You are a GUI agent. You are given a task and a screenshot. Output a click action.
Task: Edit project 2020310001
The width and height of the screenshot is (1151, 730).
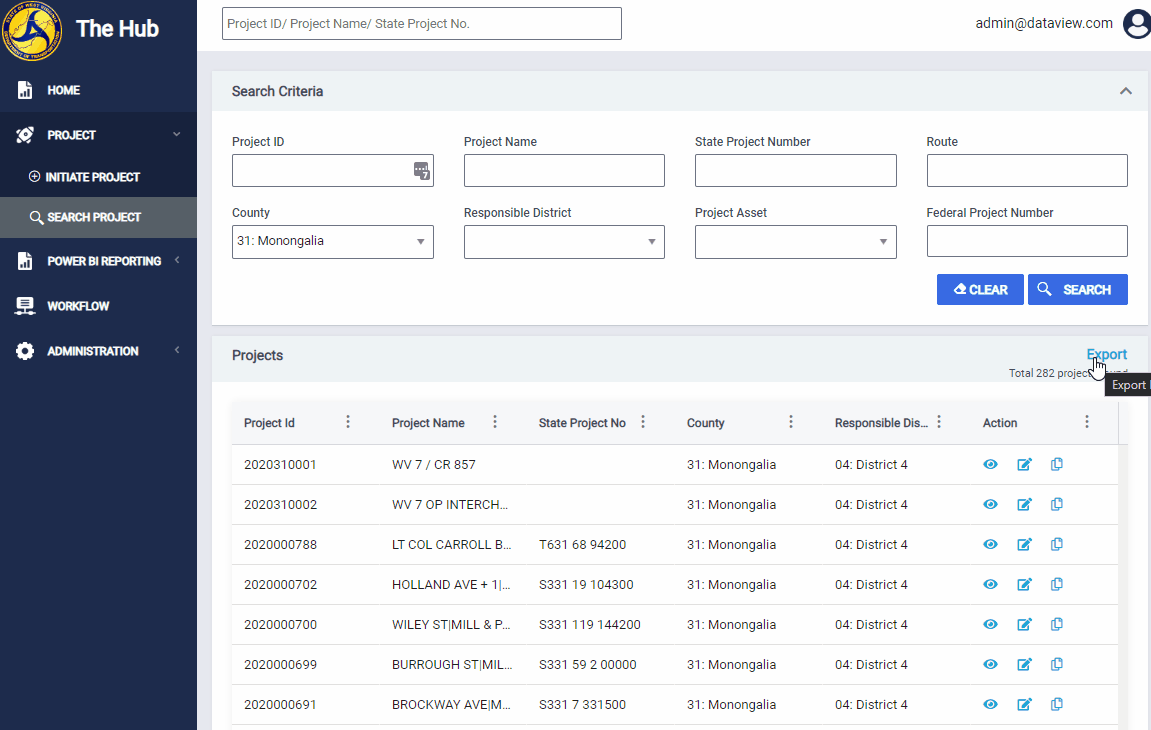1024,464
